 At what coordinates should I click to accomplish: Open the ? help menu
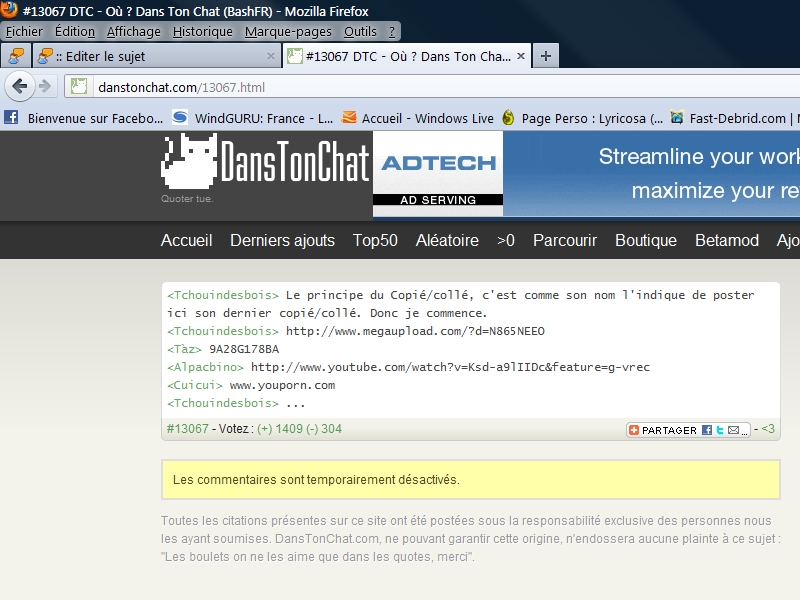pyautogui.click(x=392, y=32)
